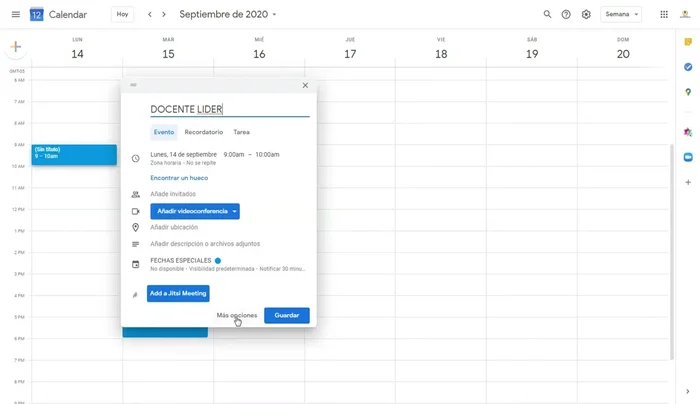
Task: Open settings gear menu
Action: [586, 14]
